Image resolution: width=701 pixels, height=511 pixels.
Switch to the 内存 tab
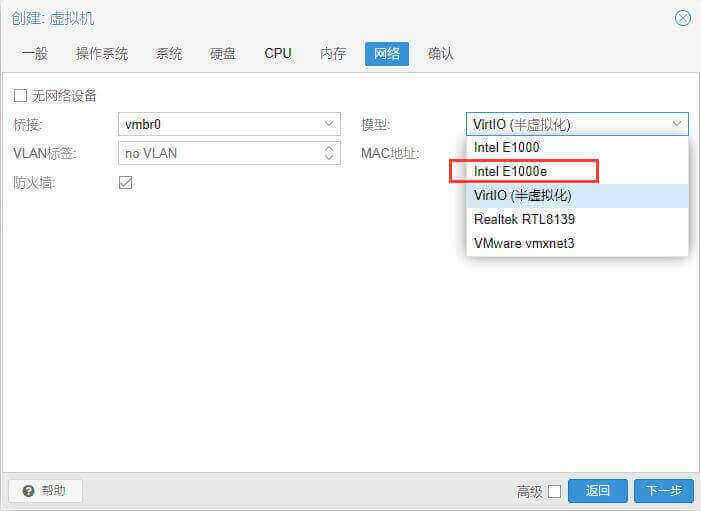click(333, 54)
